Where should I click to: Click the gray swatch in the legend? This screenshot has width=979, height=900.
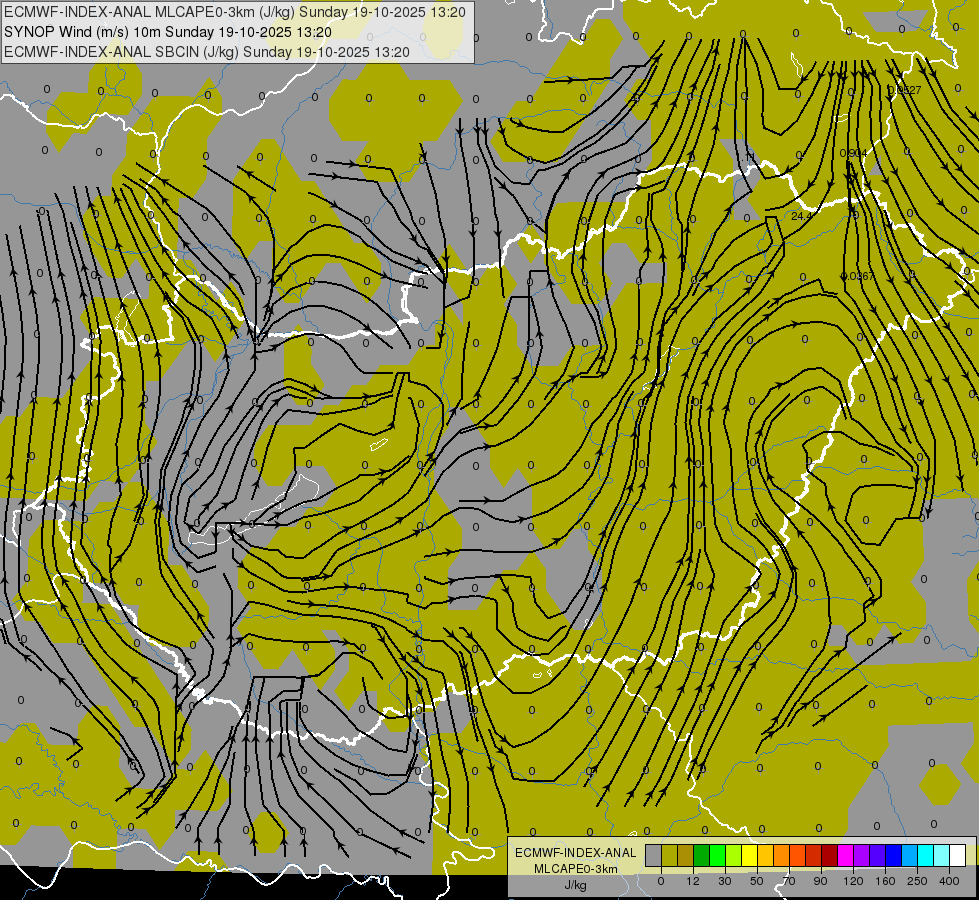click(x=654, y=855)
